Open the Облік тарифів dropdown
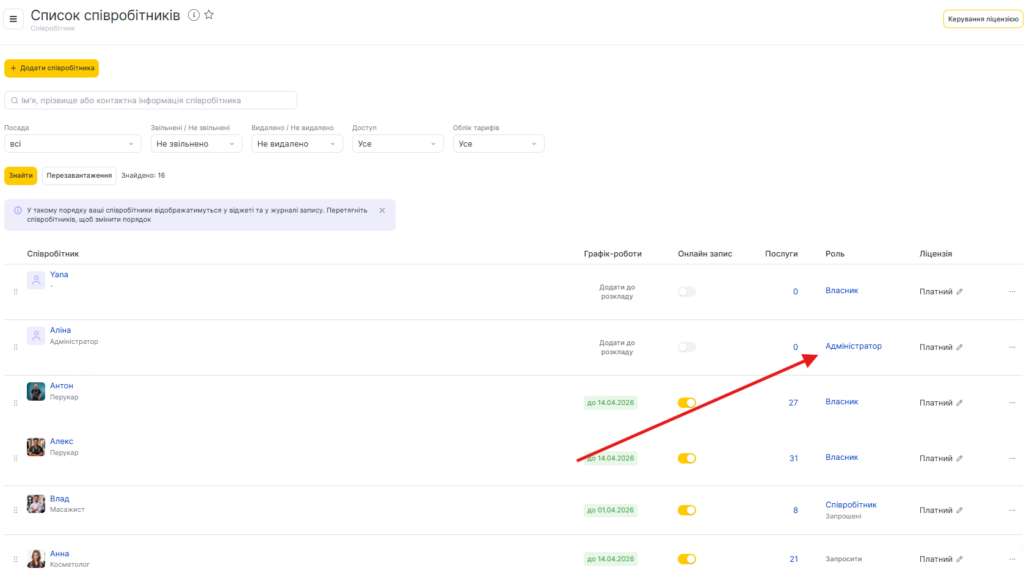 [x=498, y=144]
